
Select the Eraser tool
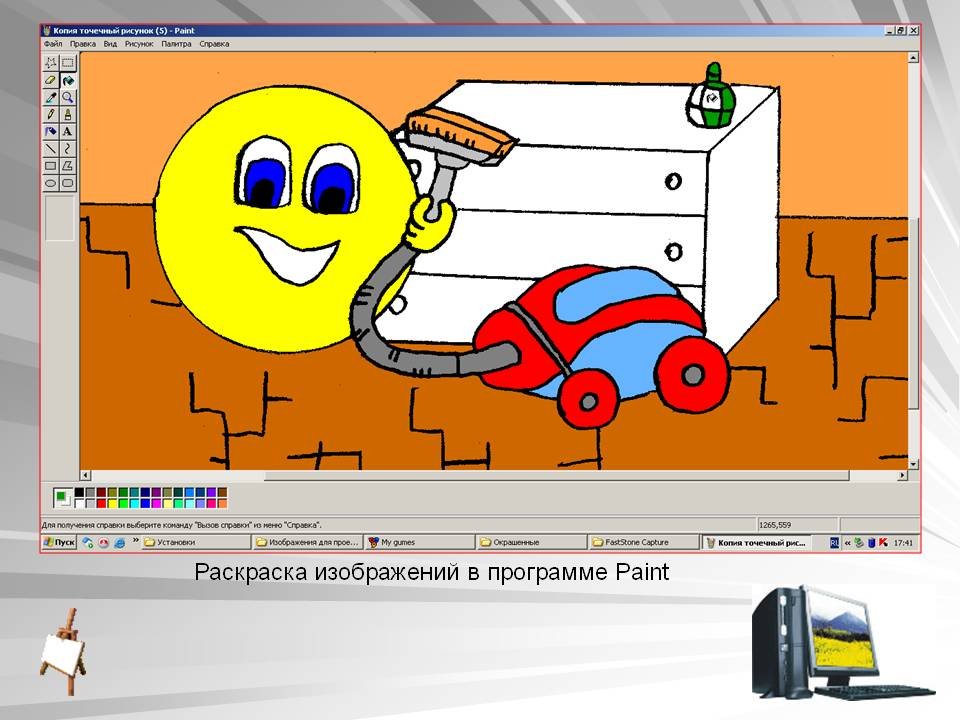51,80
